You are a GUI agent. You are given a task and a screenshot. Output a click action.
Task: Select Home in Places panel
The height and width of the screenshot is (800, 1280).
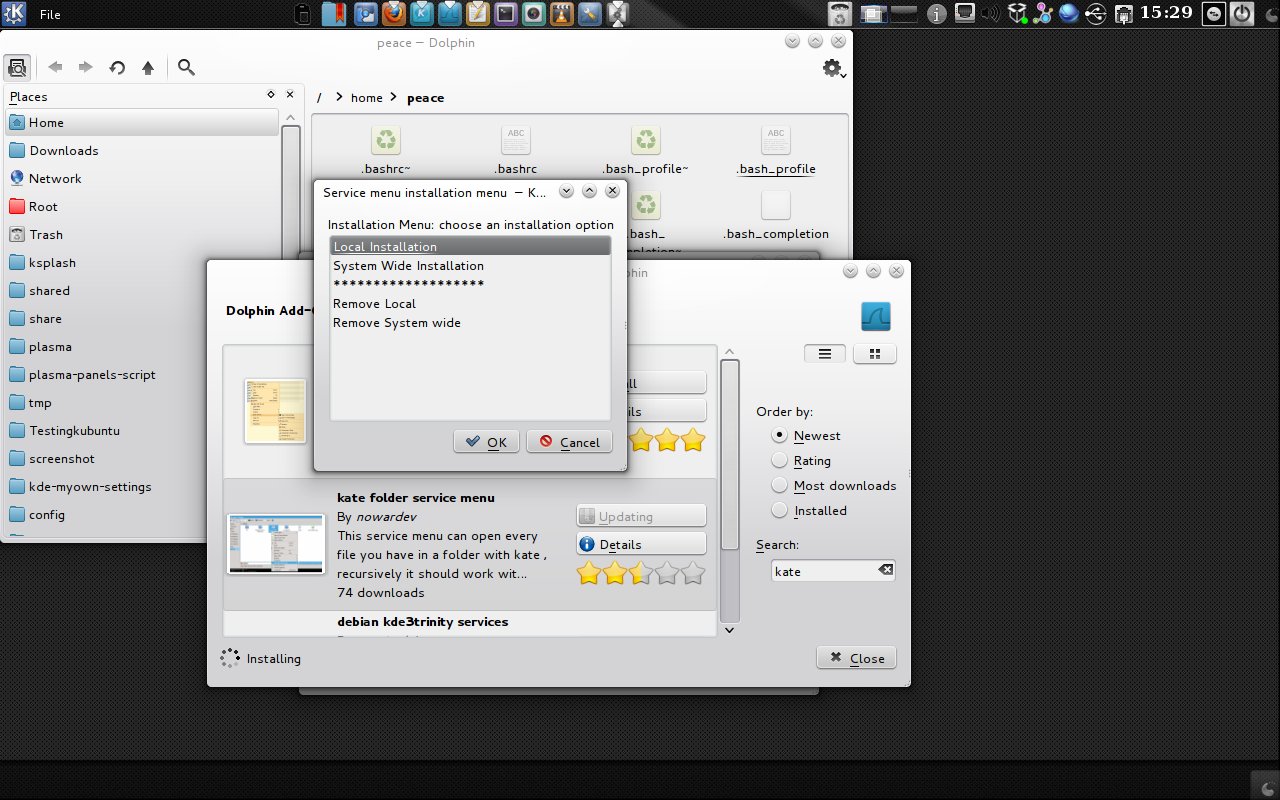(x=142, y=122)
